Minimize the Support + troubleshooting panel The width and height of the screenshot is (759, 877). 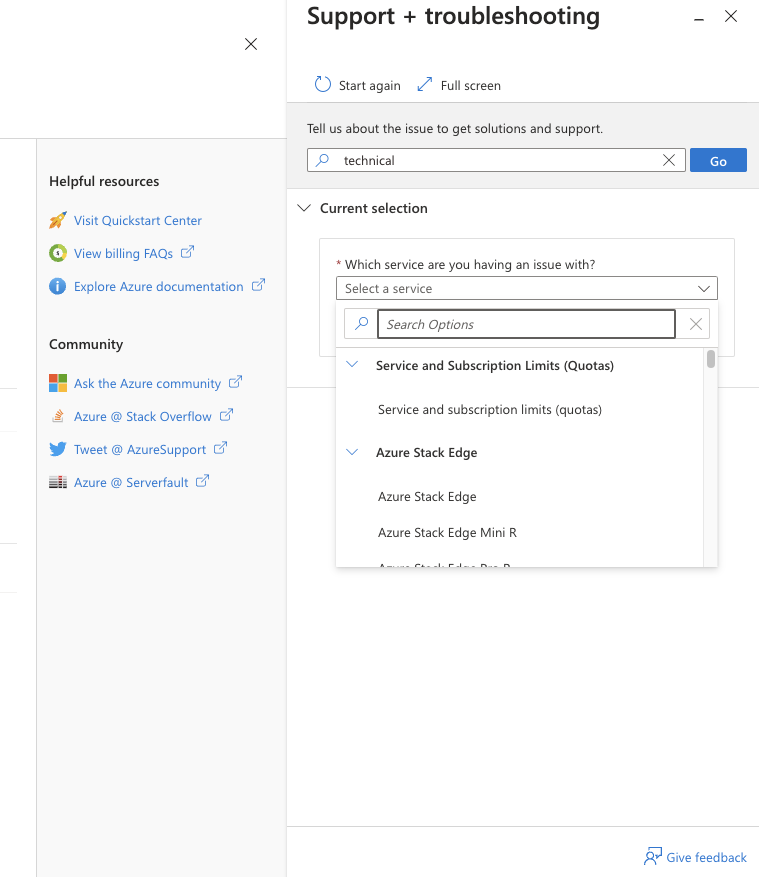699,20
